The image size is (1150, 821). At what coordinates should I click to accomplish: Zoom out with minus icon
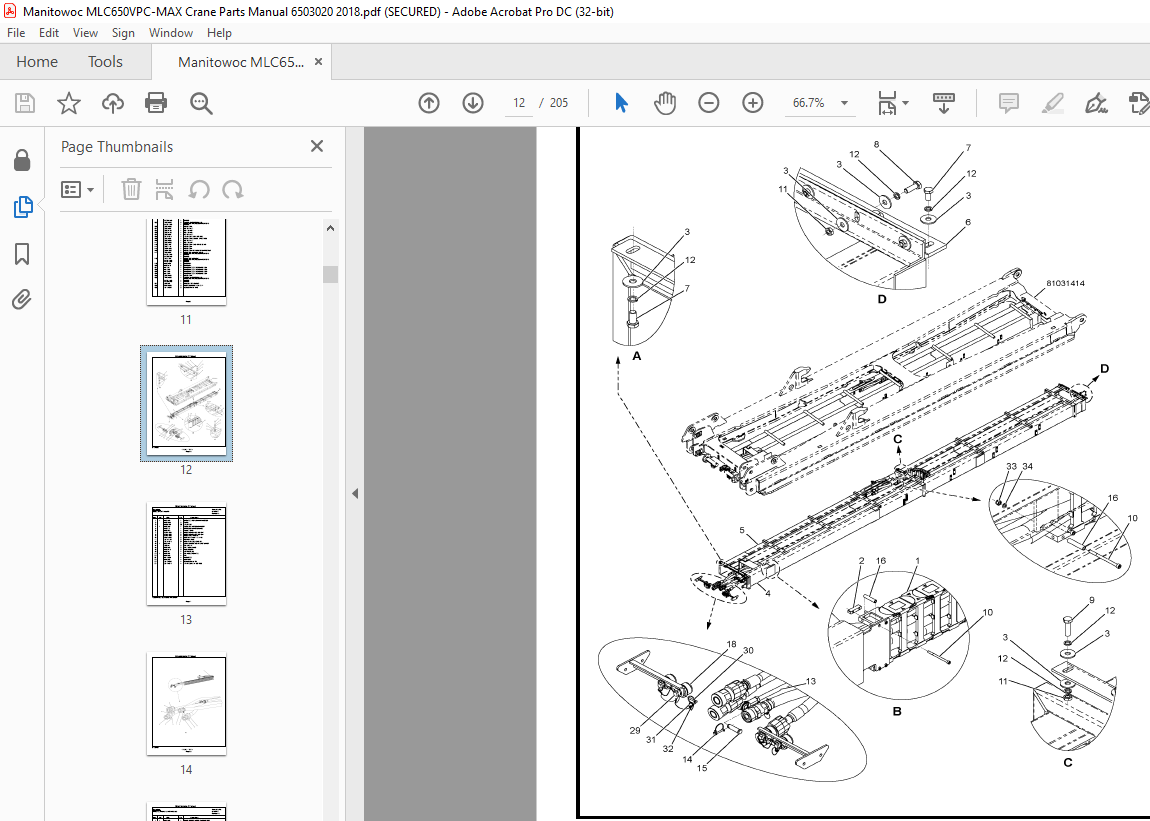point(708,103)
